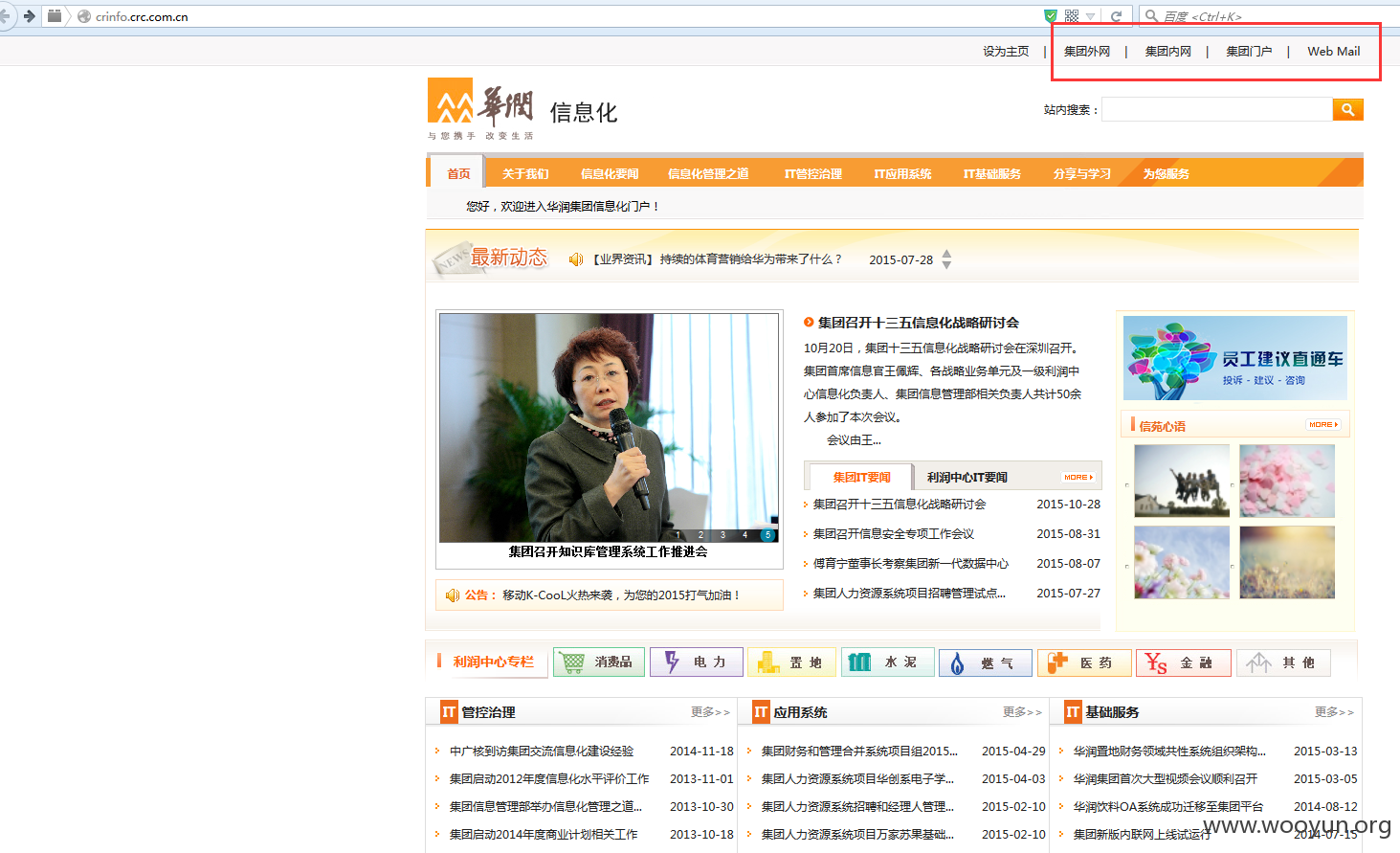Click the IT icon beside 基础服务
The image size is (1400, 853).
coord(1073,712)
